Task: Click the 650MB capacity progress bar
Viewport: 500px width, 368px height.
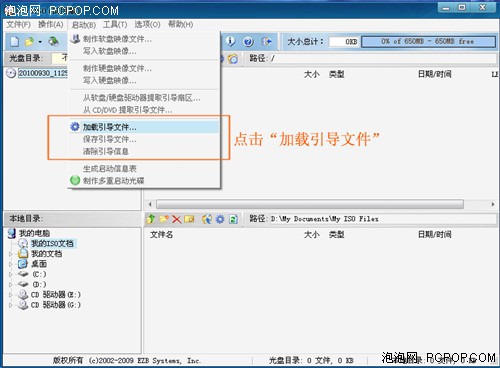Action: [x=428, y=41]
